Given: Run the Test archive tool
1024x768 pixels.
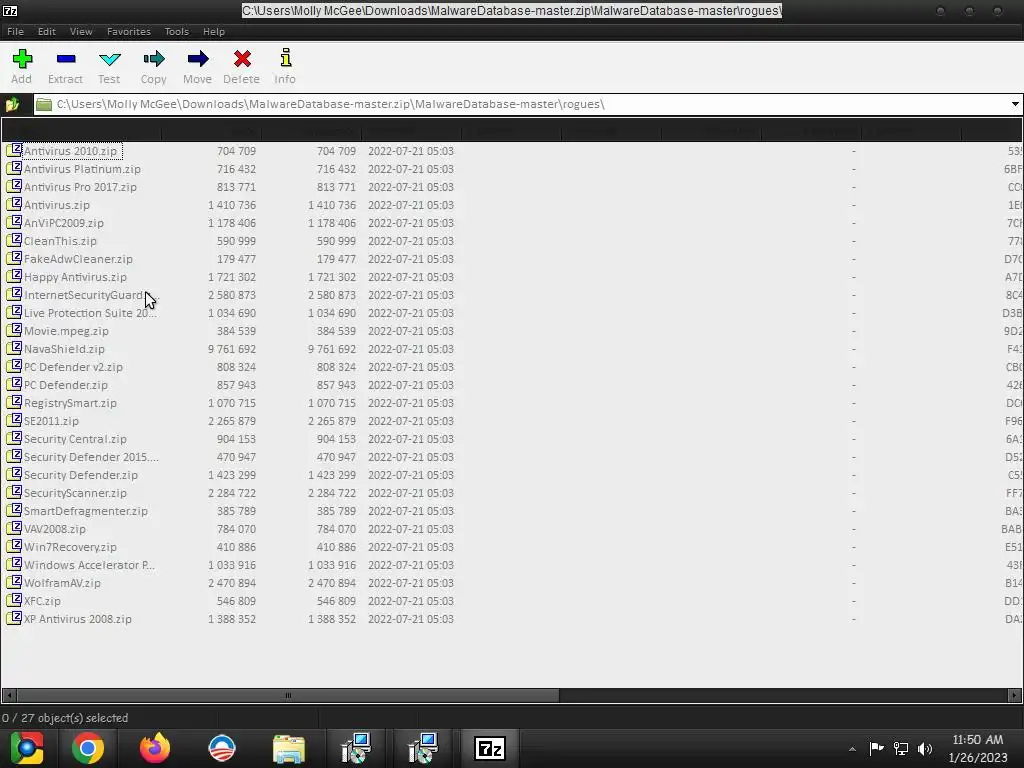Looking at the screenshot, I should 110,59.
